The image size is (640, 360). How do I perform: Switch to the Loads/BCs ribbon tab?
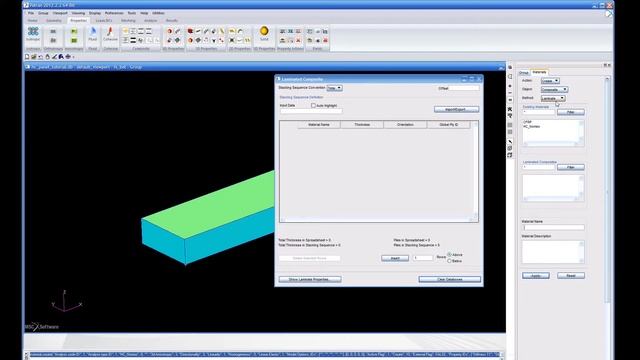pos(104,20)
